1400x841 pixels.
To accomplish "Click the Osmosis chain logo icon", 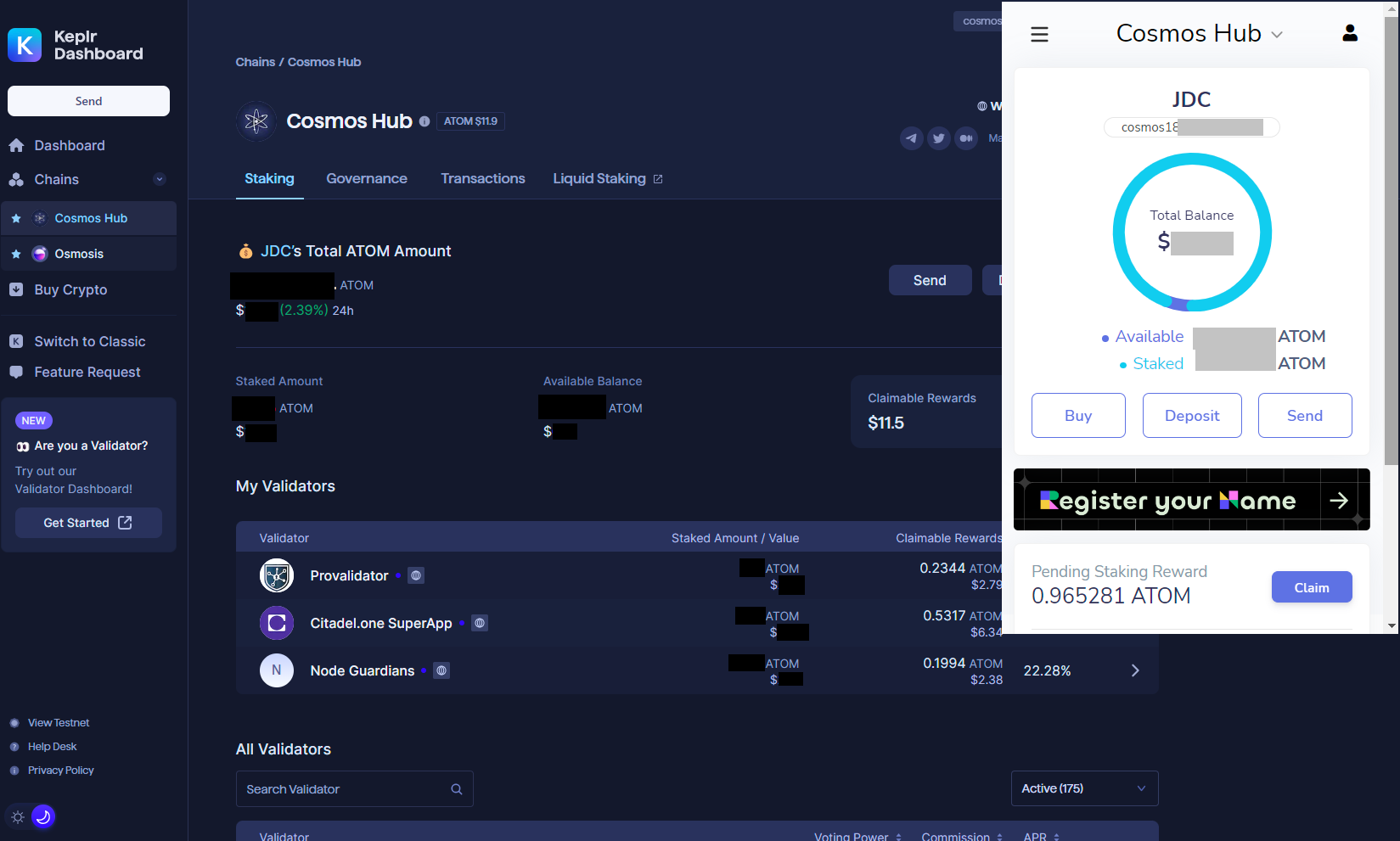I will [x=40, y=254].
